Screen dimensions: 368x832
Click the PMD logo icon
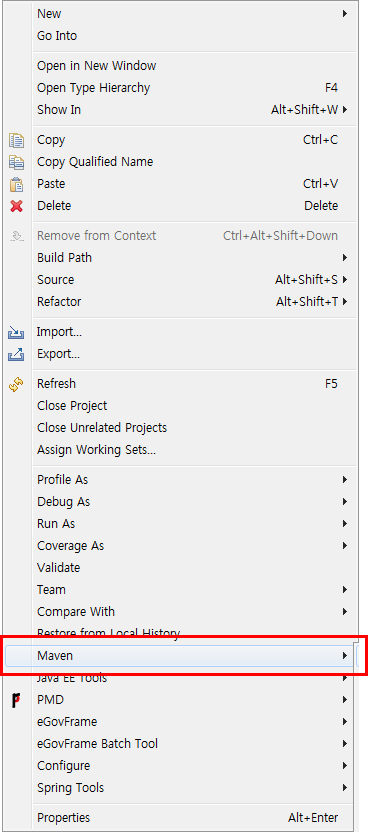click(16, 700)
